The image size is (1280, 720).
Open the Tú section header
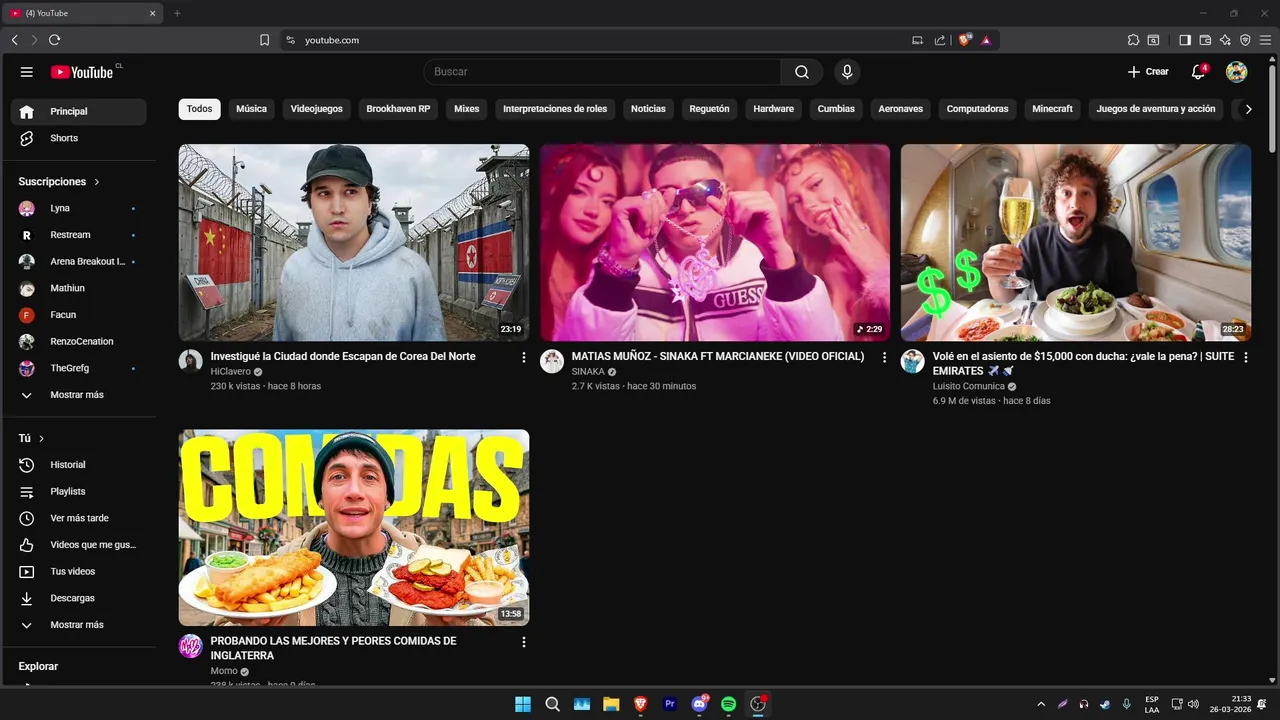coord(31,438)
